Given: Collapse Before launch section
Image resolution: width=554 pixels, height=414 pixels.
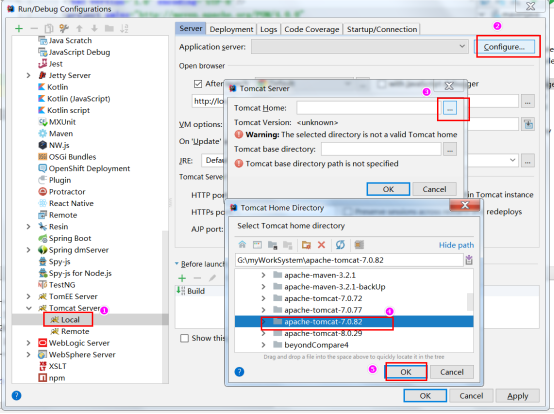Looking at the screenshot, I should 177,264.
